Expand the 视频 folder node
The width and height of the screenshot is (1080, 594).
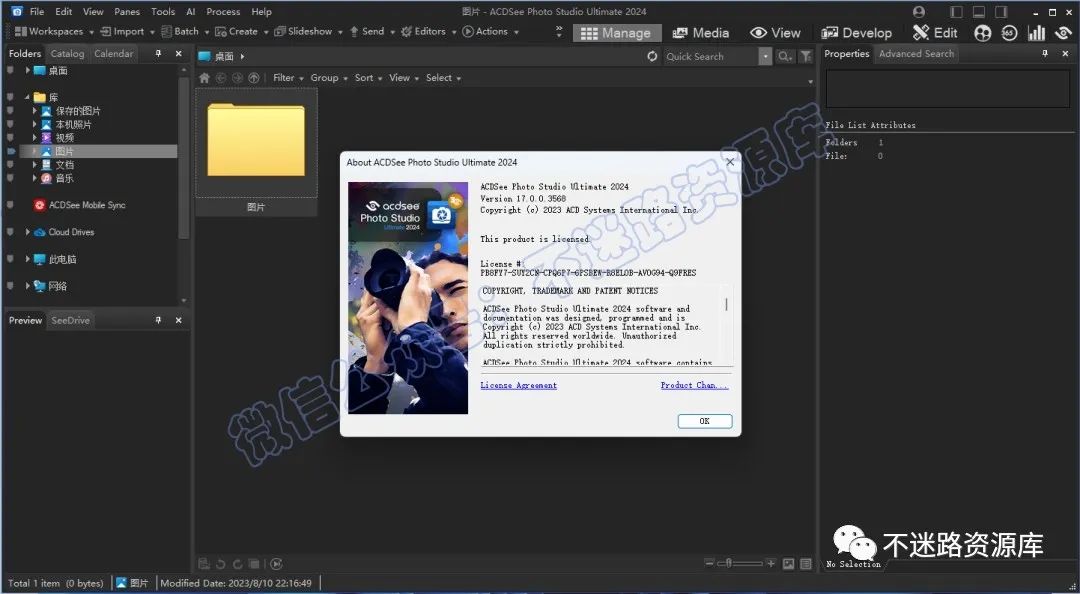[x=34, y=138]
